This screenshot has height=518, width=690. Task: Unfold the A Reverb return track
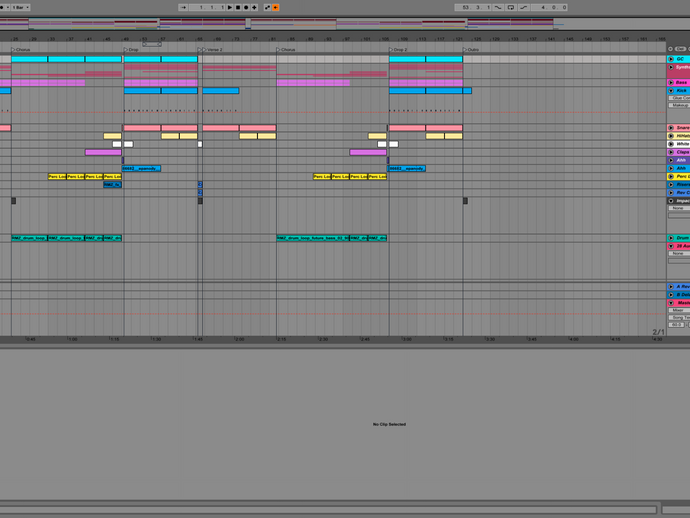click(671, 287)
